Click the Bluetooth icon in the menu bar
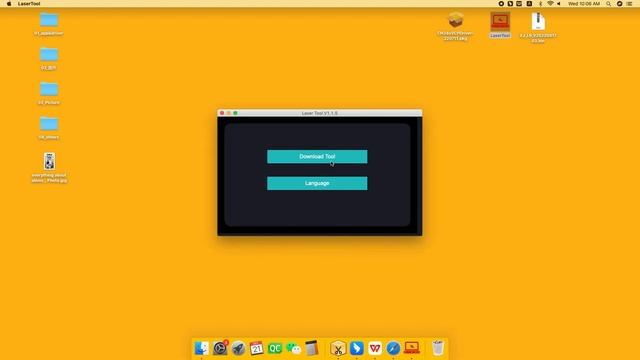Image resolution: width=640 pixels, height=360 pixels. 540,4
